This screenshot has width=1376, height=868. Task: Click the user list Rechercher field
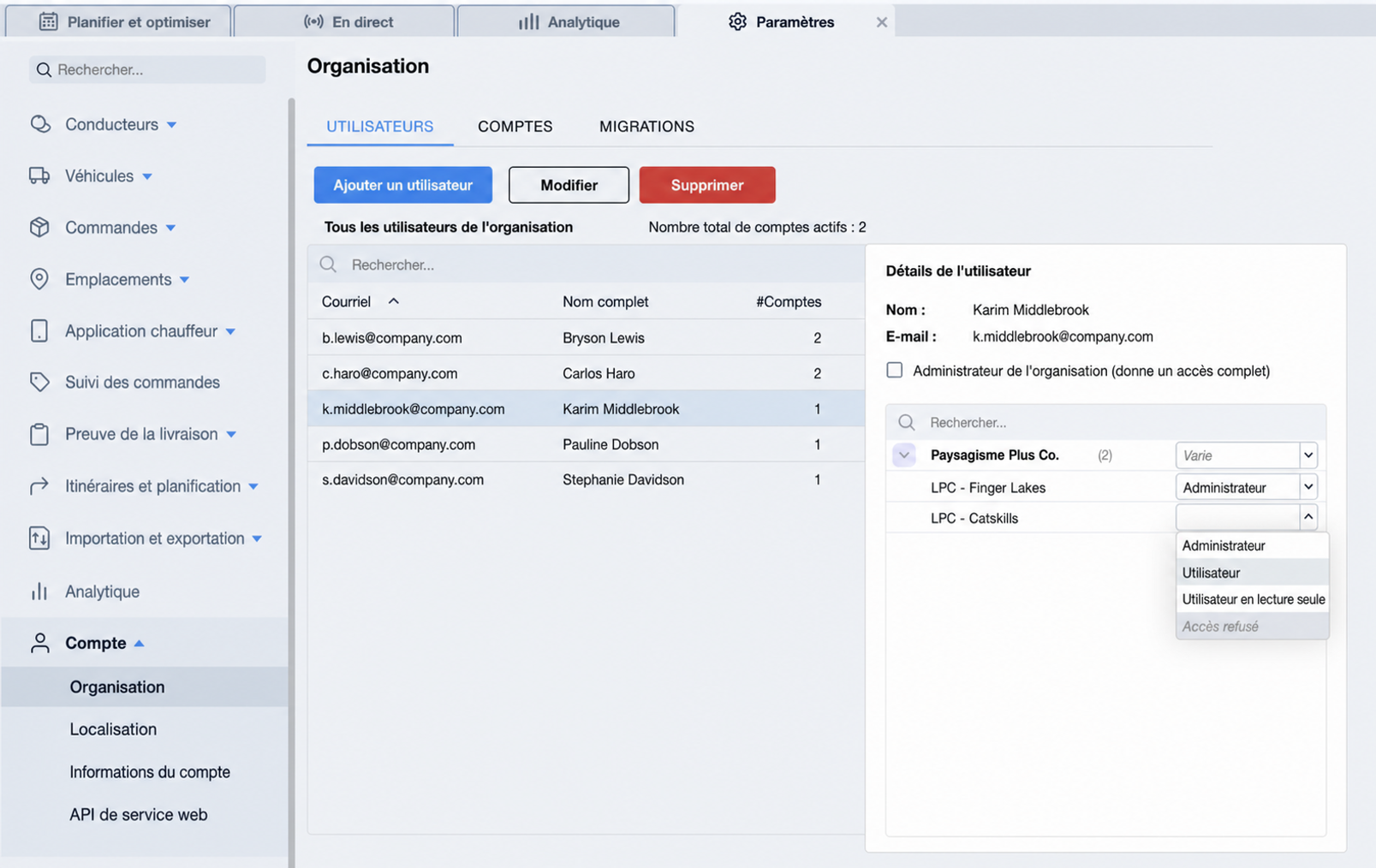pos(587,265)
